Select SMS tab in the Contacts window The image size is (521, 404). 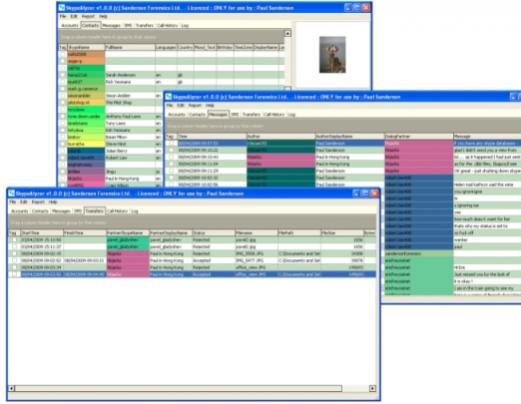click(128, 25)
